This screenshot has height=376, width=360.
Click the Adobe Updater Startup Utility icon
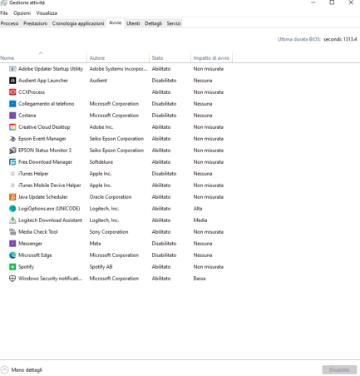coord(12,69)
